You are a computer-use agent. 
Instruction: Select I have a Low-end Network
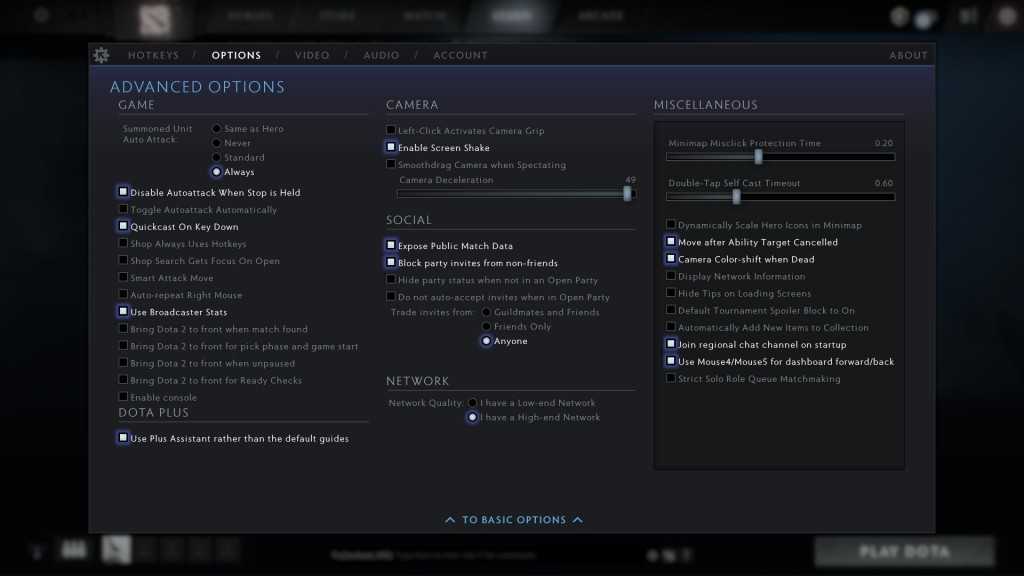472,403
